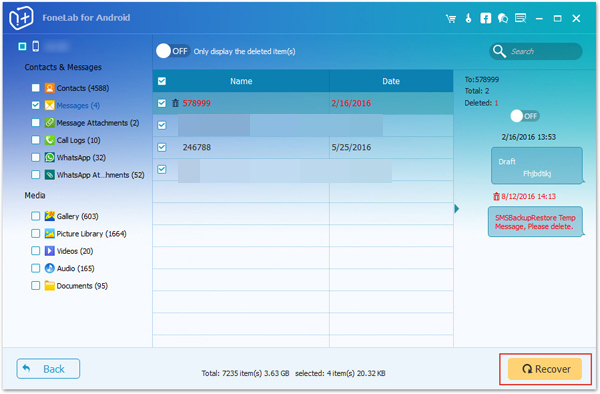Open the feedback menu icon in title bar
600x394 pixels.
point(520,18)
